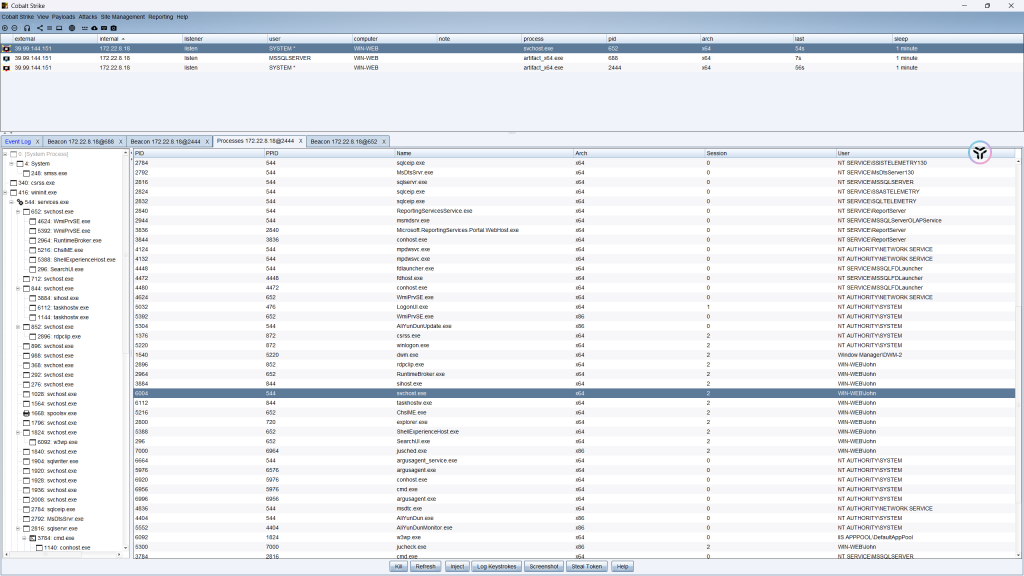
Task: Open the Attacks menu
Action: point(88,17)
